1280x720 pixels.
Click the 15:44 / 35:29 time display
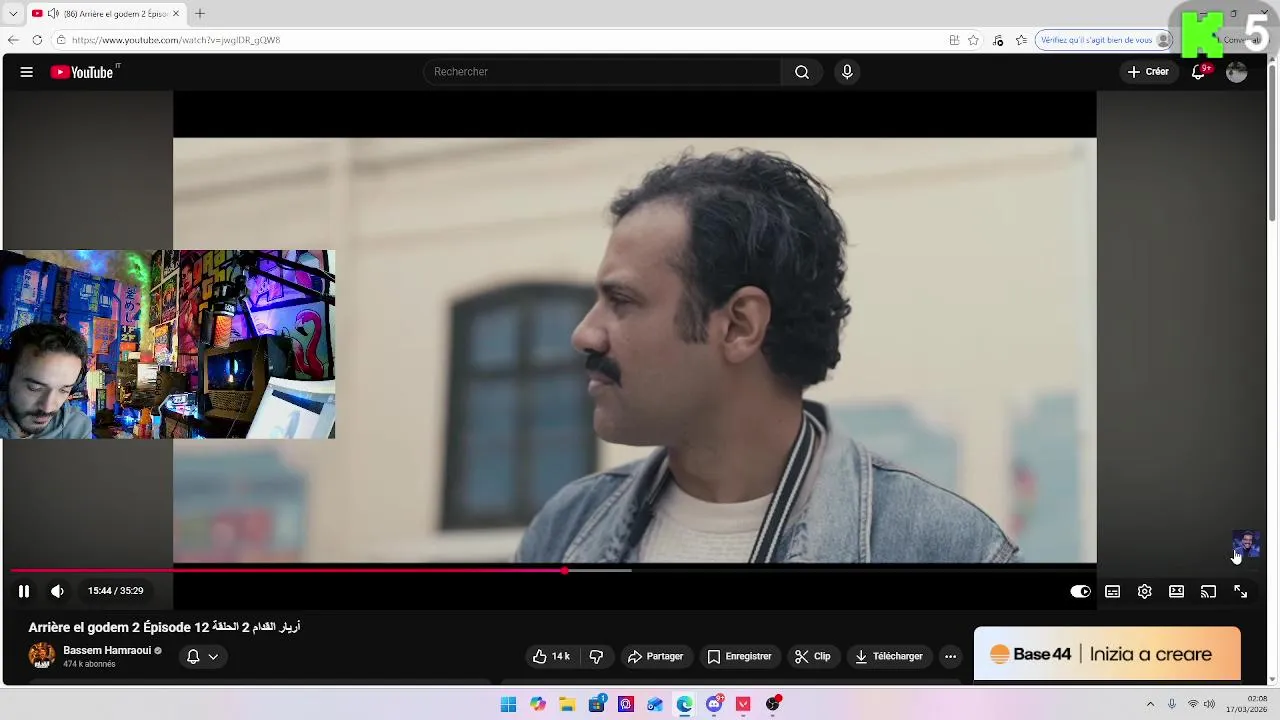click(115, 591)
